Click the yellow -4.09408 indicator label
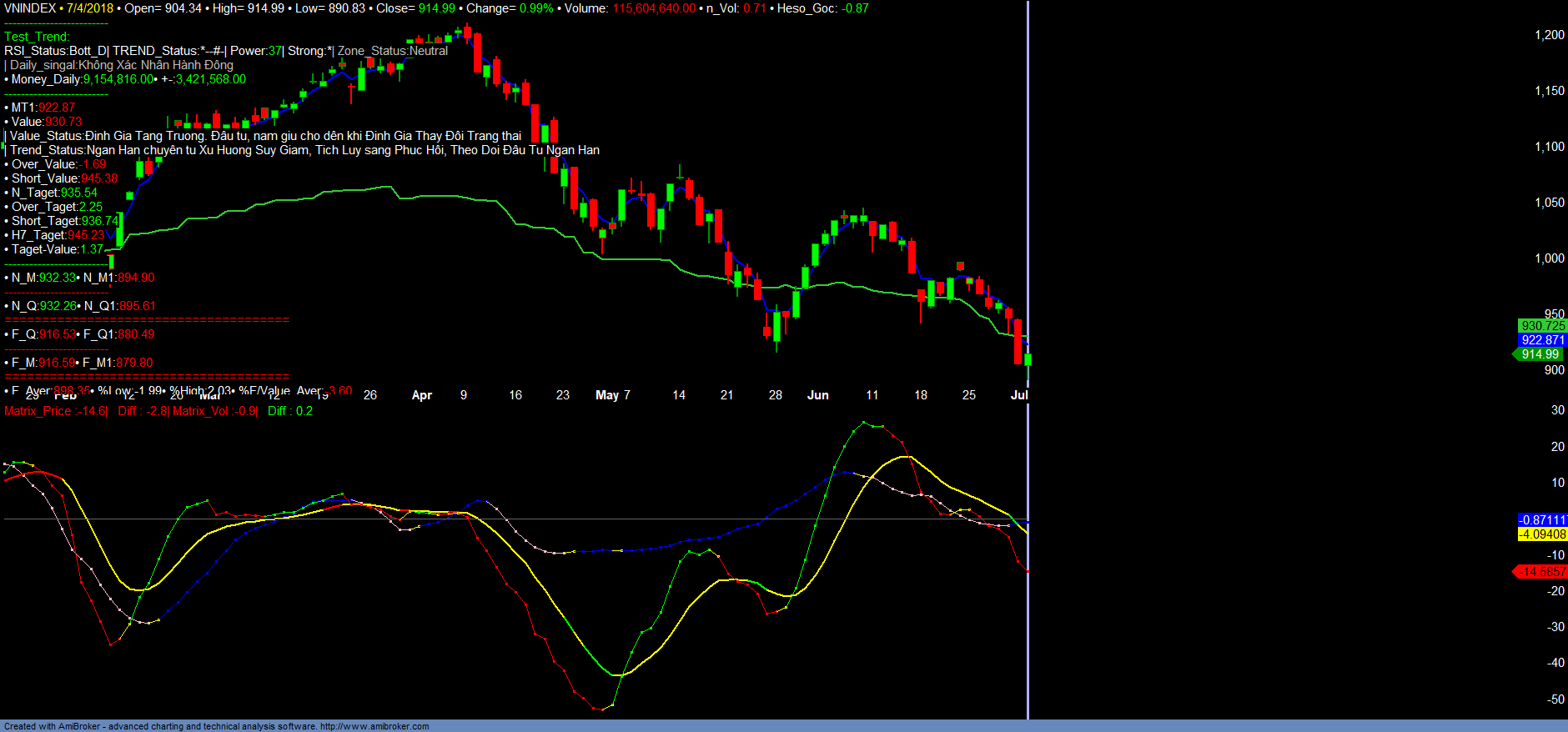 click(x=1542, y=534)
